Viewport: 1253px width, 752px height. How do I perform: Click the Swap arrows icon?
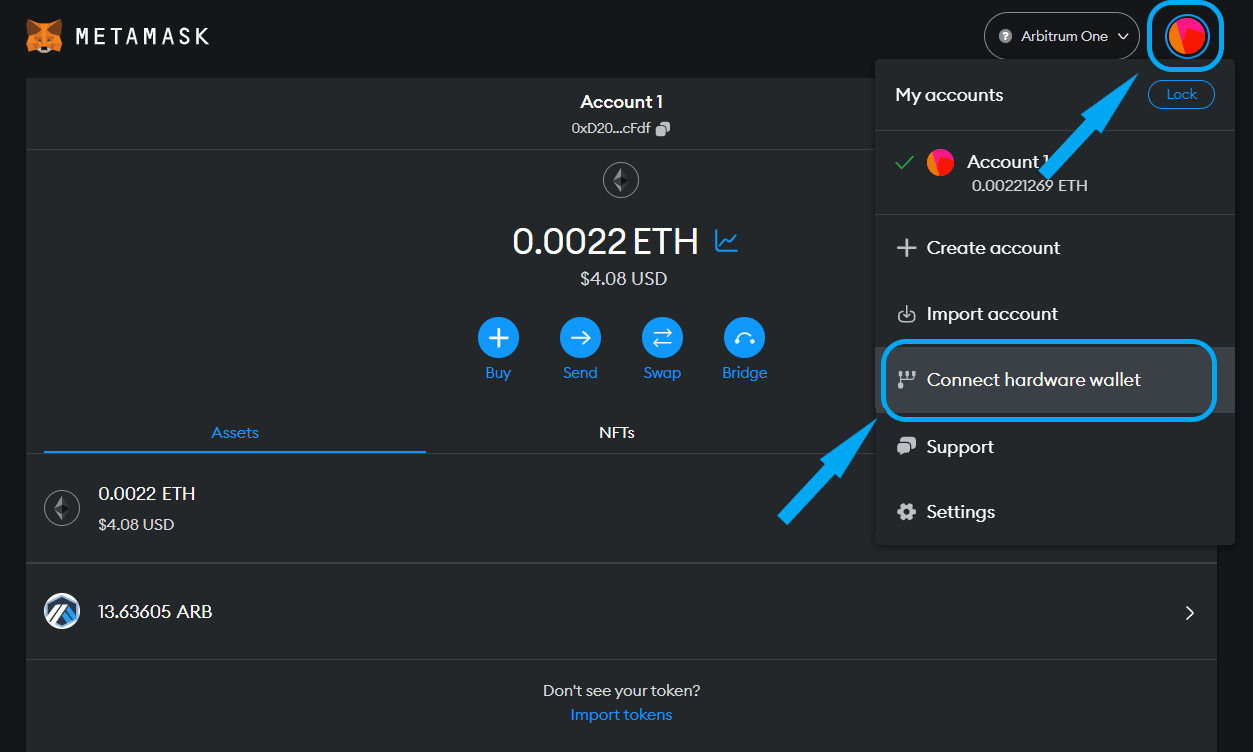[x=662, y=338]
